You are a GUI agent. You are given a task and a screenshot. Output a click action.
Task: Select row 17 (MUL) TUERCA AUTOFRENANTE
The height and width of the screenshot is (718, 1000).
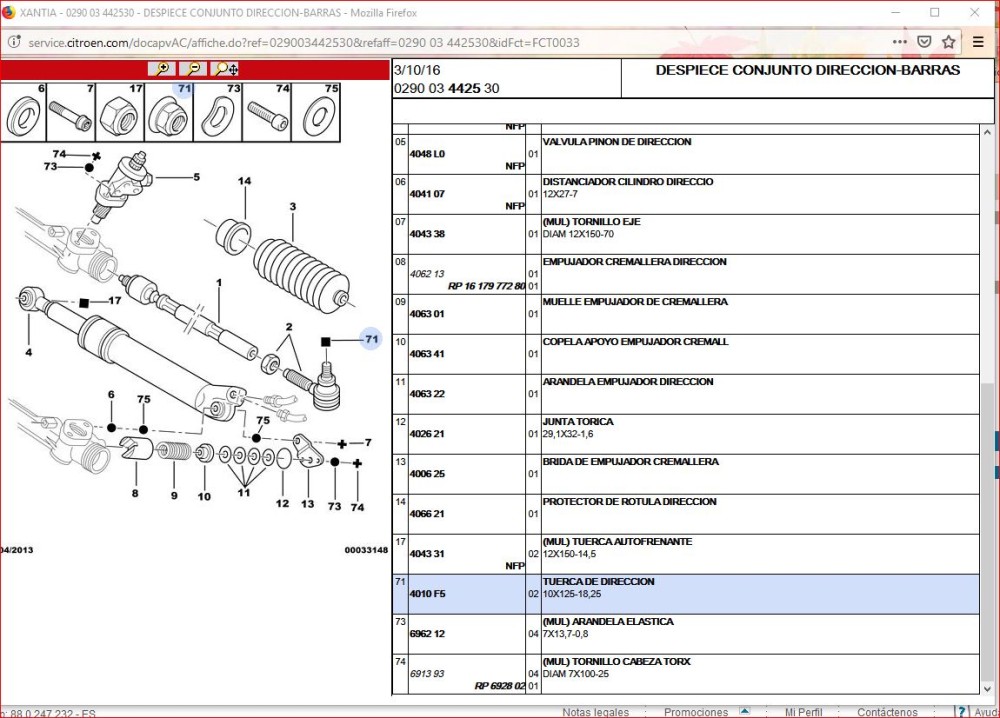[x=686, y=554]
